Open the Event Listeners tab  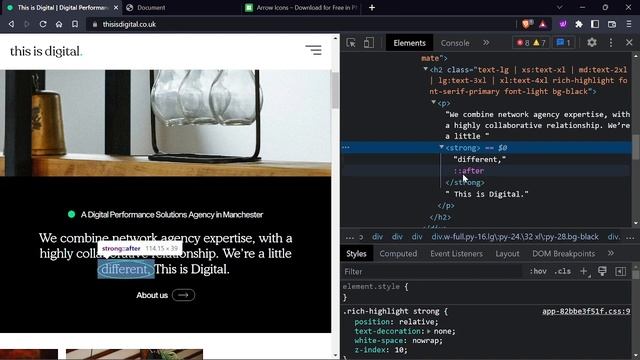(x=456, y=253)
